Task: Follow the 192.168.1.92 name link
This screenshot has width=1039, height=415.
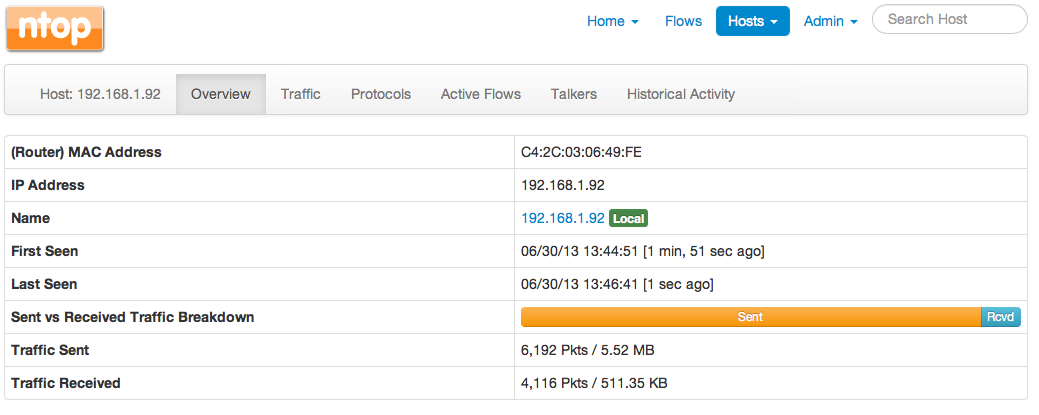Action: coord(563,218)
